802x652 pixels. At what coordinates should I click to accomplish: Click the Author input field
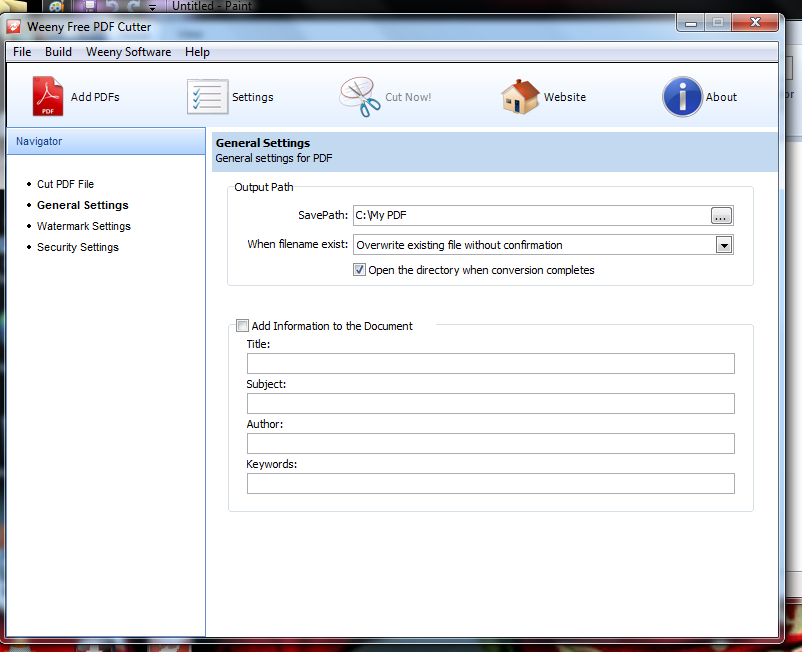tap(491, 443)
